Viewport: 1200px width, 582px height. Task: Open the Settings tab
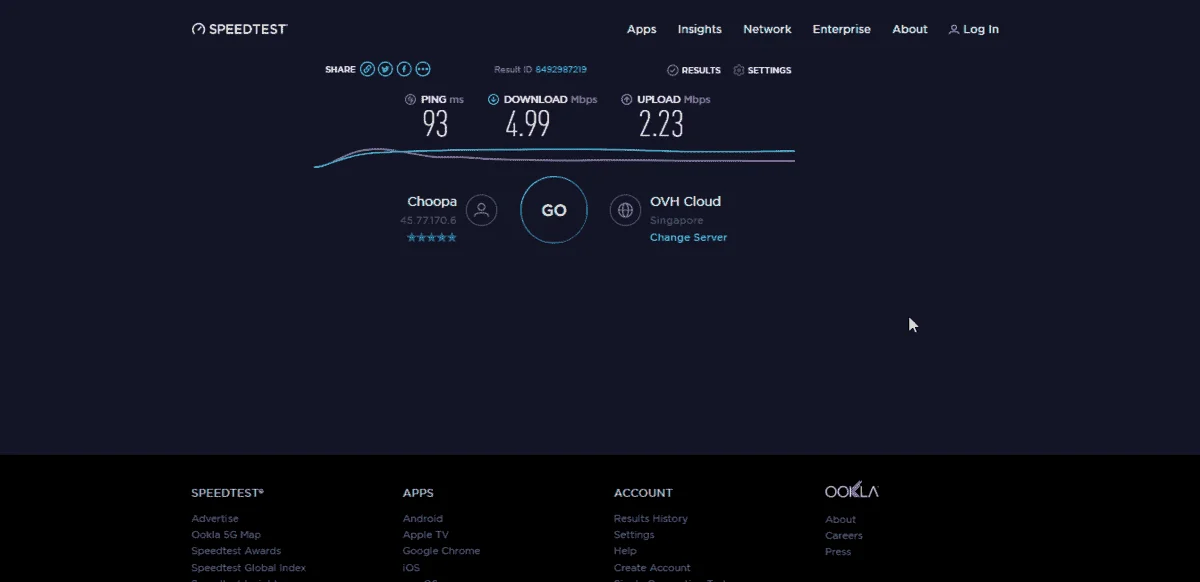(762, 70)
